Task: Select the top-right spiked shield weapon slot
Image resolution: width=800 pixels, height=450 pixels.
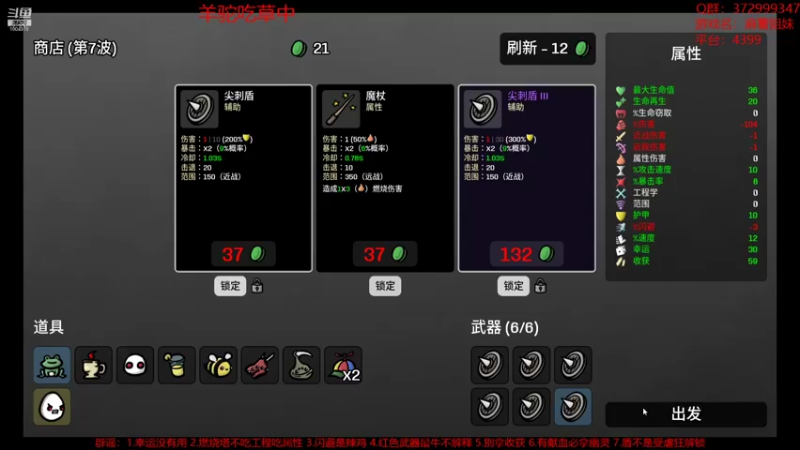Action: click(573, 365)
